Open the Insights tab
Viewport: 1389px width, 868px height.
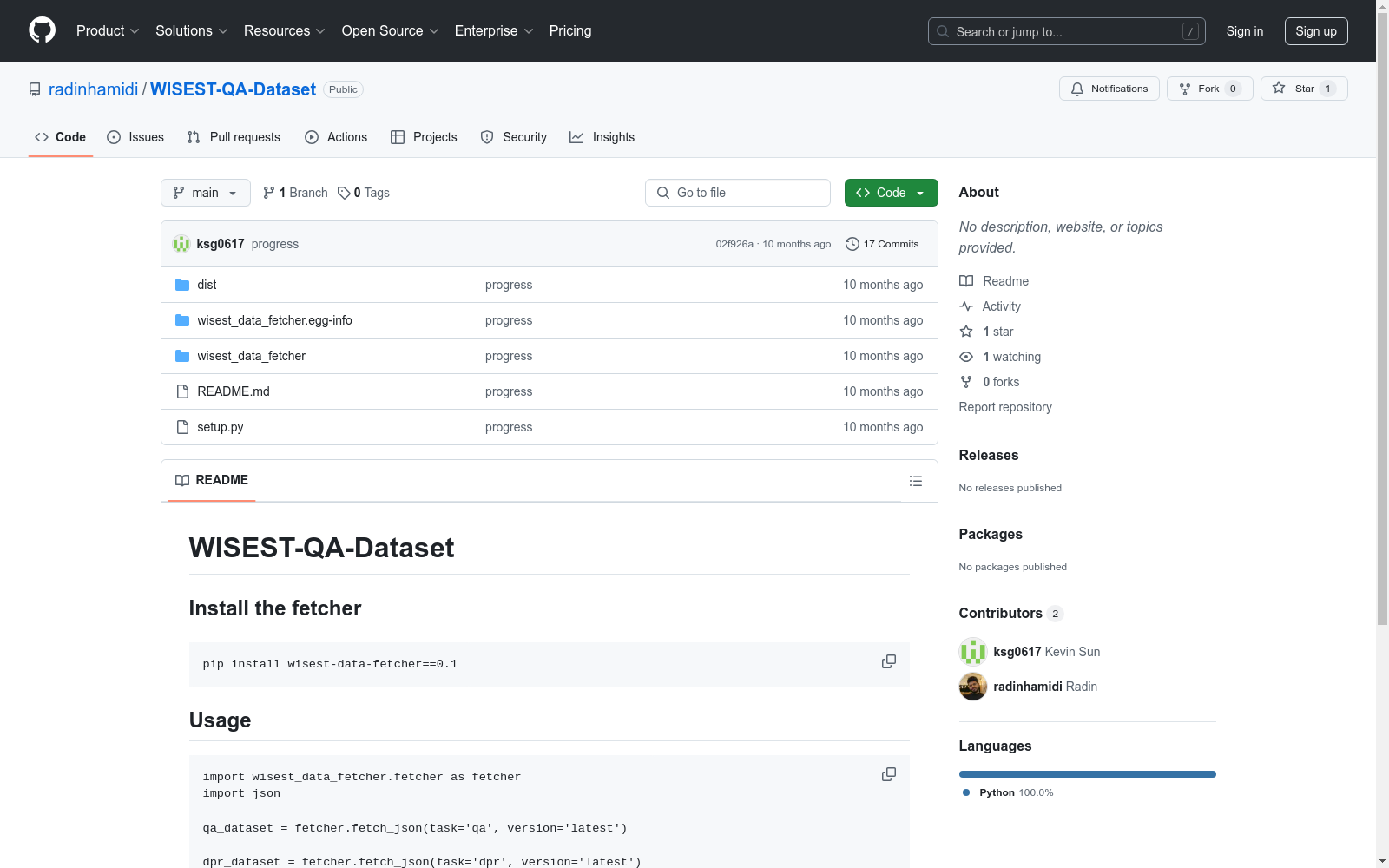point(602,137)
